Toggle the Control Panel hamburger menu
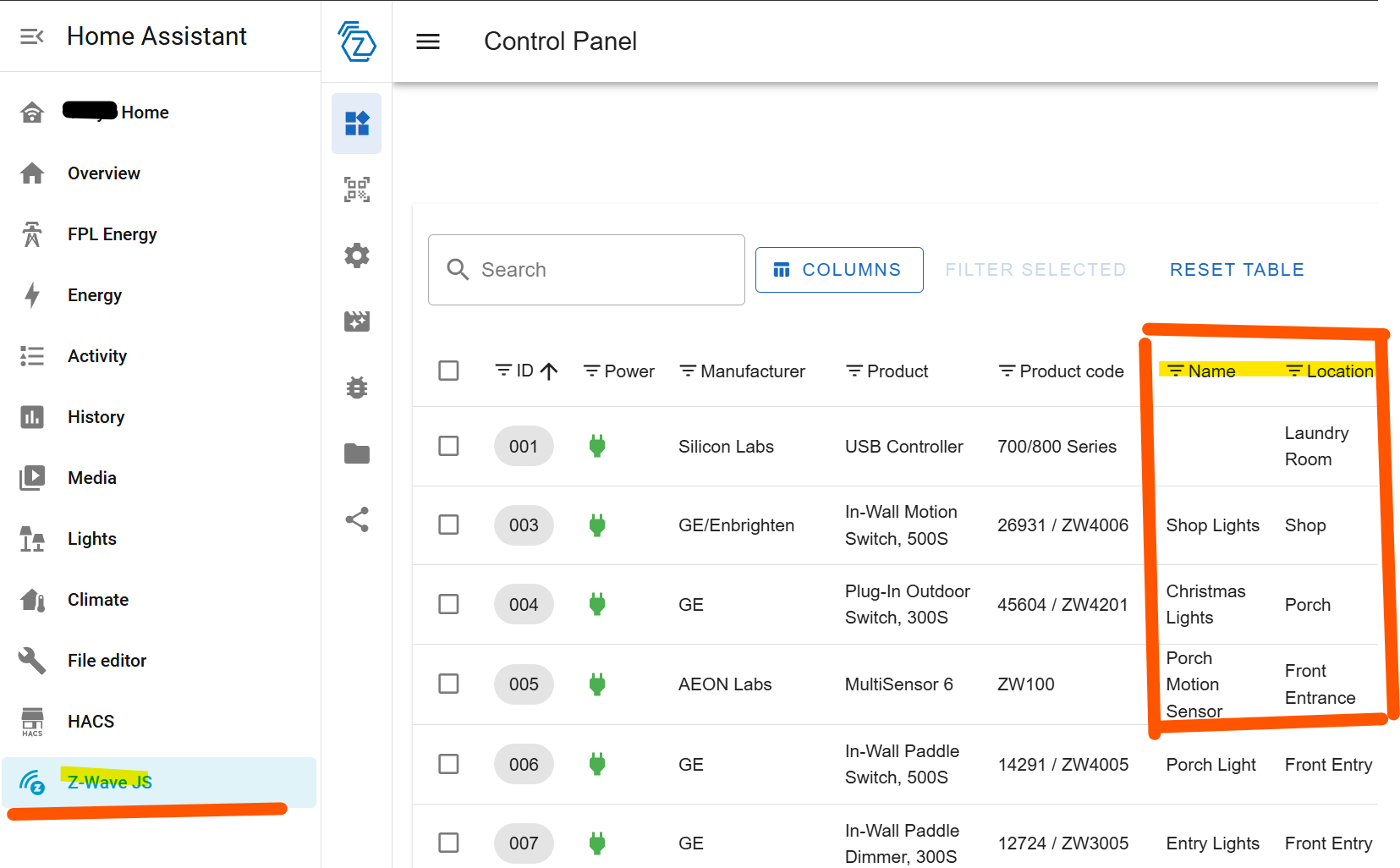The width and height of the screenshot is (1400, 868). point(428,41)
